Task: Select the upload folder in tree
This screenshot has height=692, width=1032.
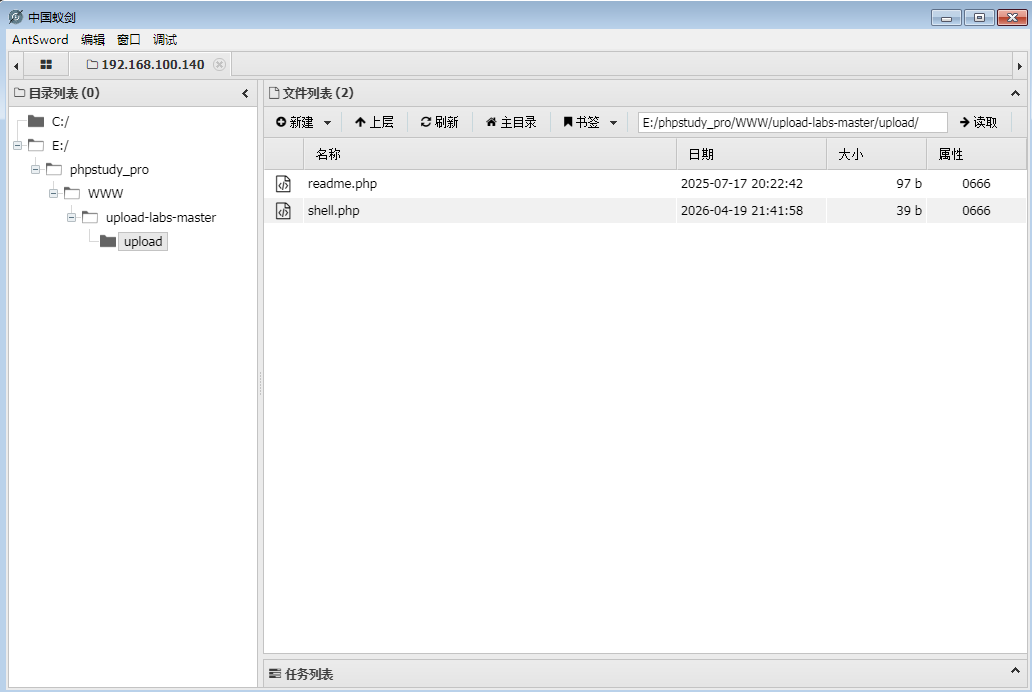Action: click(142, 242)
